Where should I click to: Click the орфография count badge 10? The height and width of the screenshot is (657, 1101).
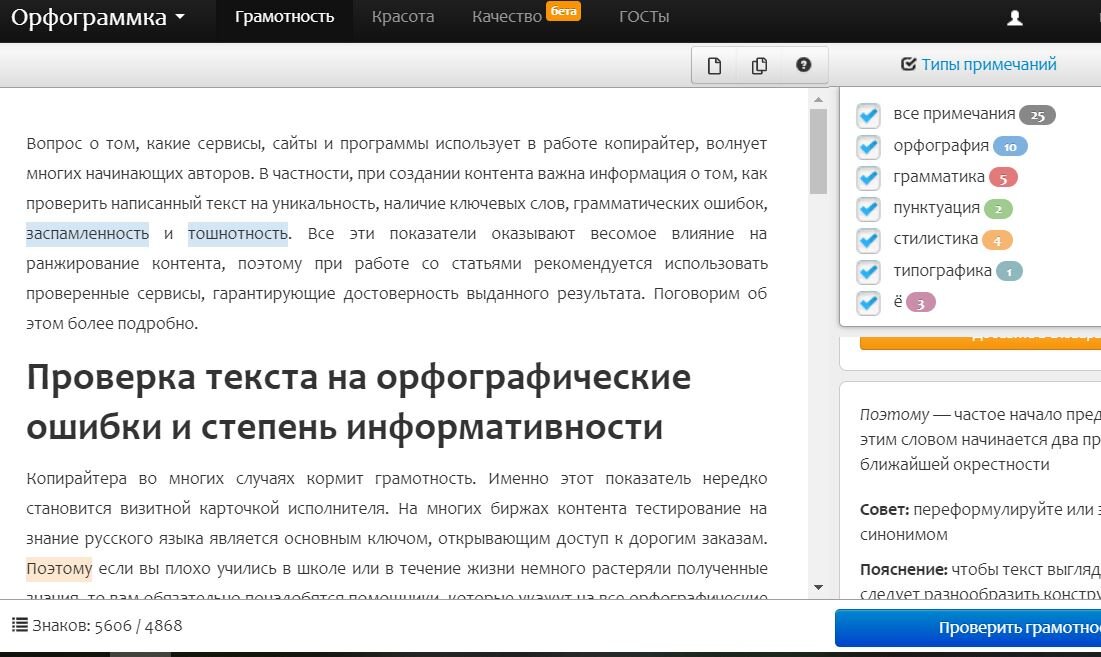tap(1010, 147)
